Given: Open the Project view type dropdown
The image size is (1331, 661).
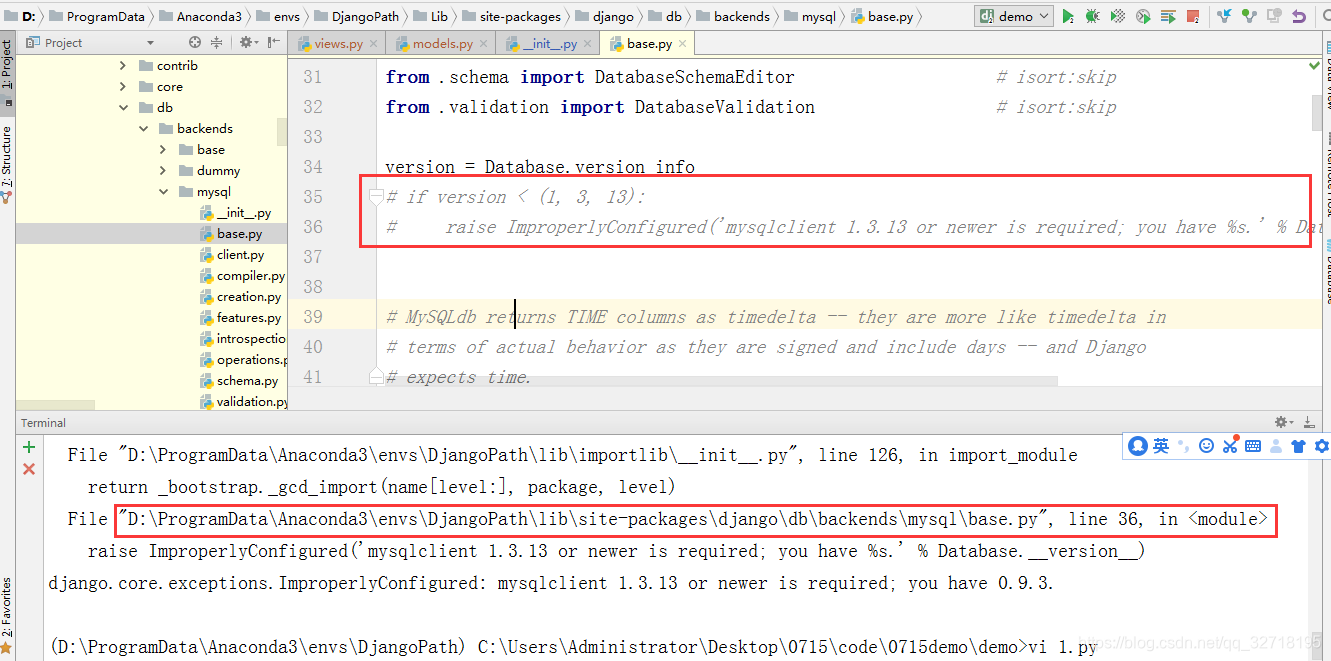Looking at the screenshot, I should 150,43.
